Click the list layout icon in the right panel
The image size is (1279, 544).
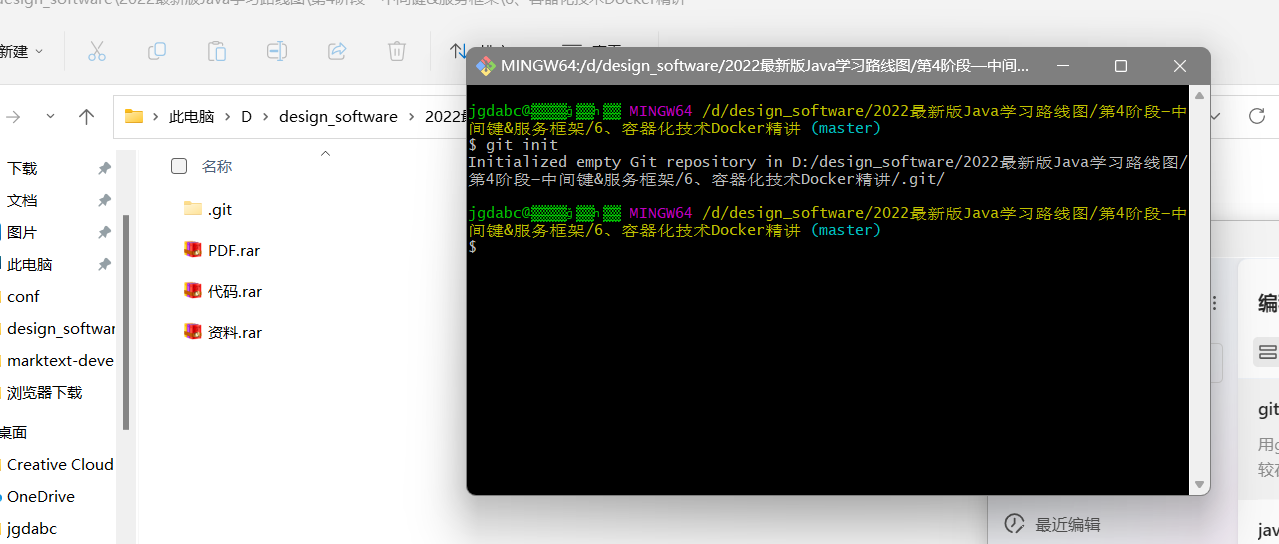click(x=1267, y=352)
